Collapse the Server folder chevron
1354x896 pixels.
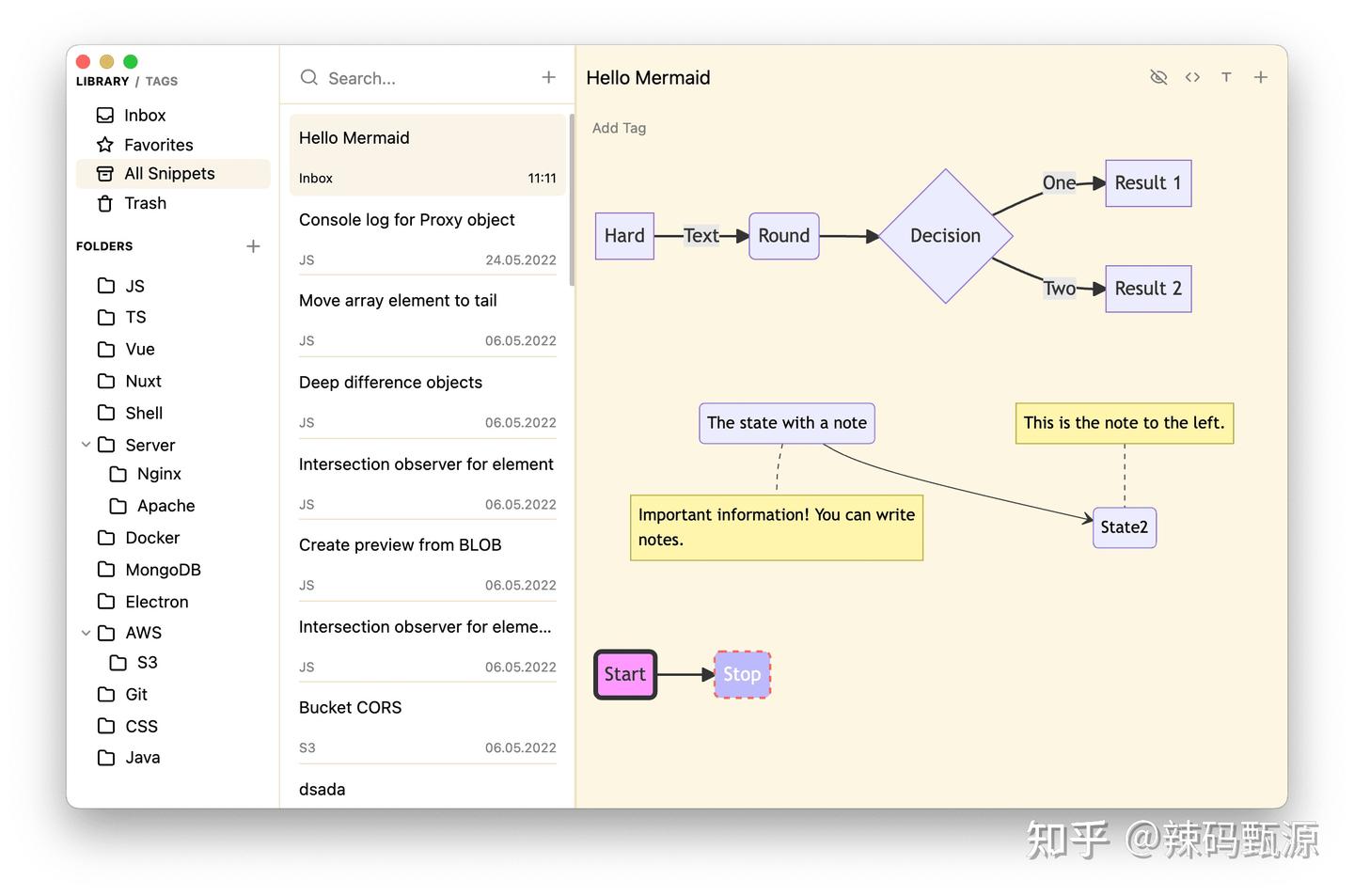tap(86, 445)
